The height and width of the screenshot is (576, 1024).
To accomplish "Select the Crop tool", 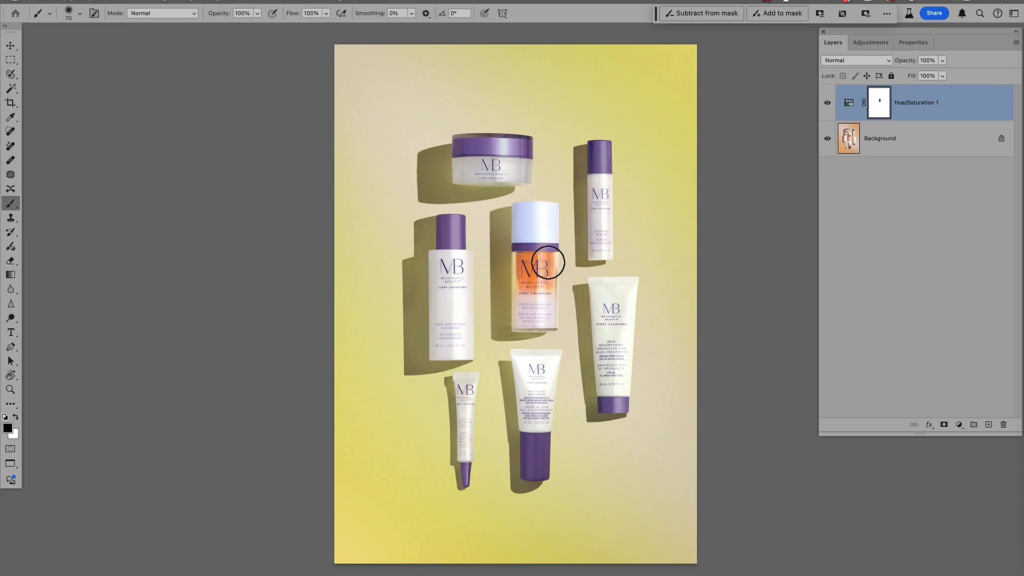I will (x=11, y=103).
